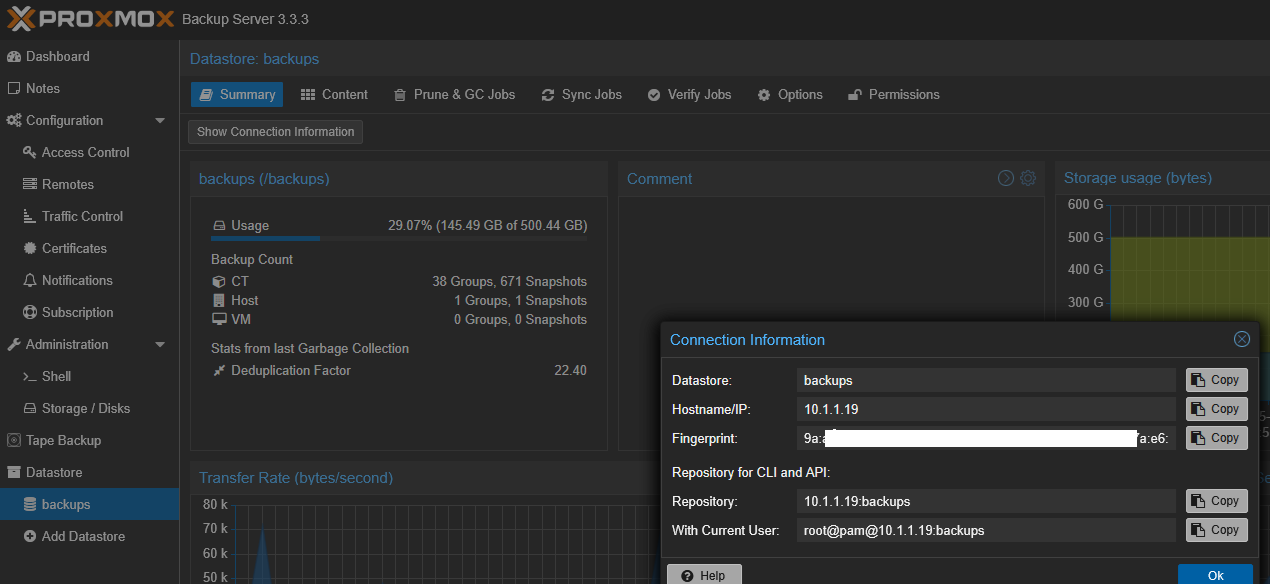The height and width of the screenshot is (584, 1270).
Task: Click the Repository field 10.1.1.19:backups
Action: pos(986,501)
